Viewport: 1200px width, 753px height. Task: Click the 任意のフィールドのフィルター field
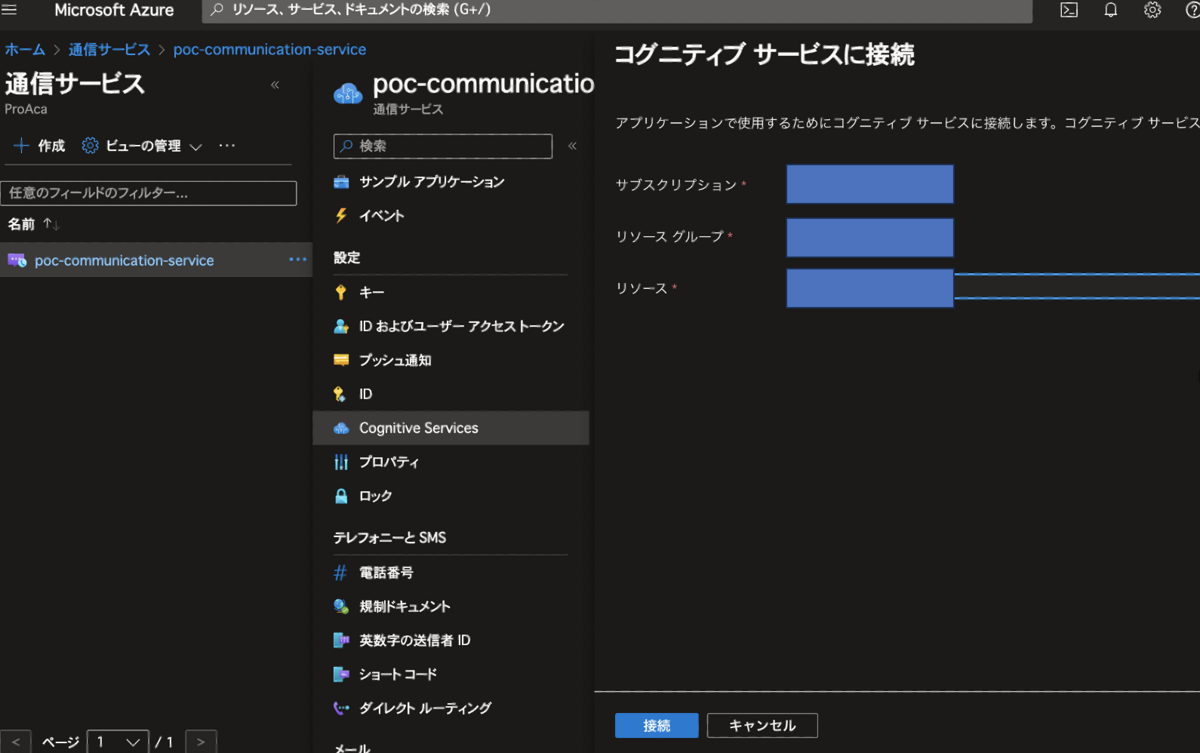[x=149, y=193]
